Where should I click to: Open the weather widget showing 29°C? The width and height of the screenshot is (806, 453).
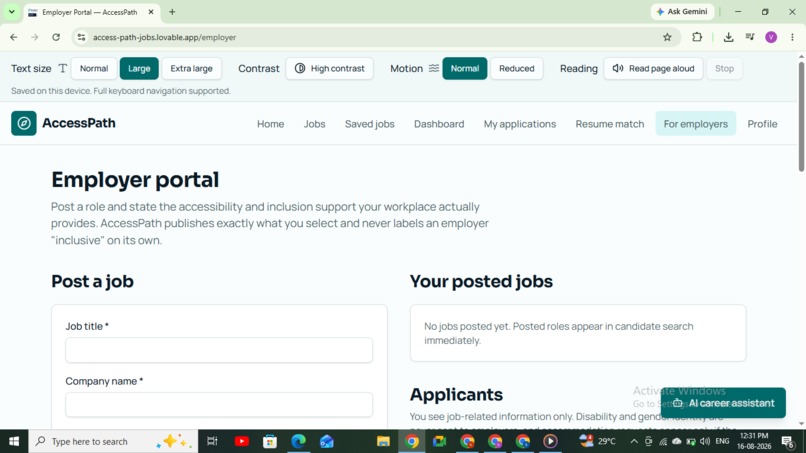coord(597,441)
